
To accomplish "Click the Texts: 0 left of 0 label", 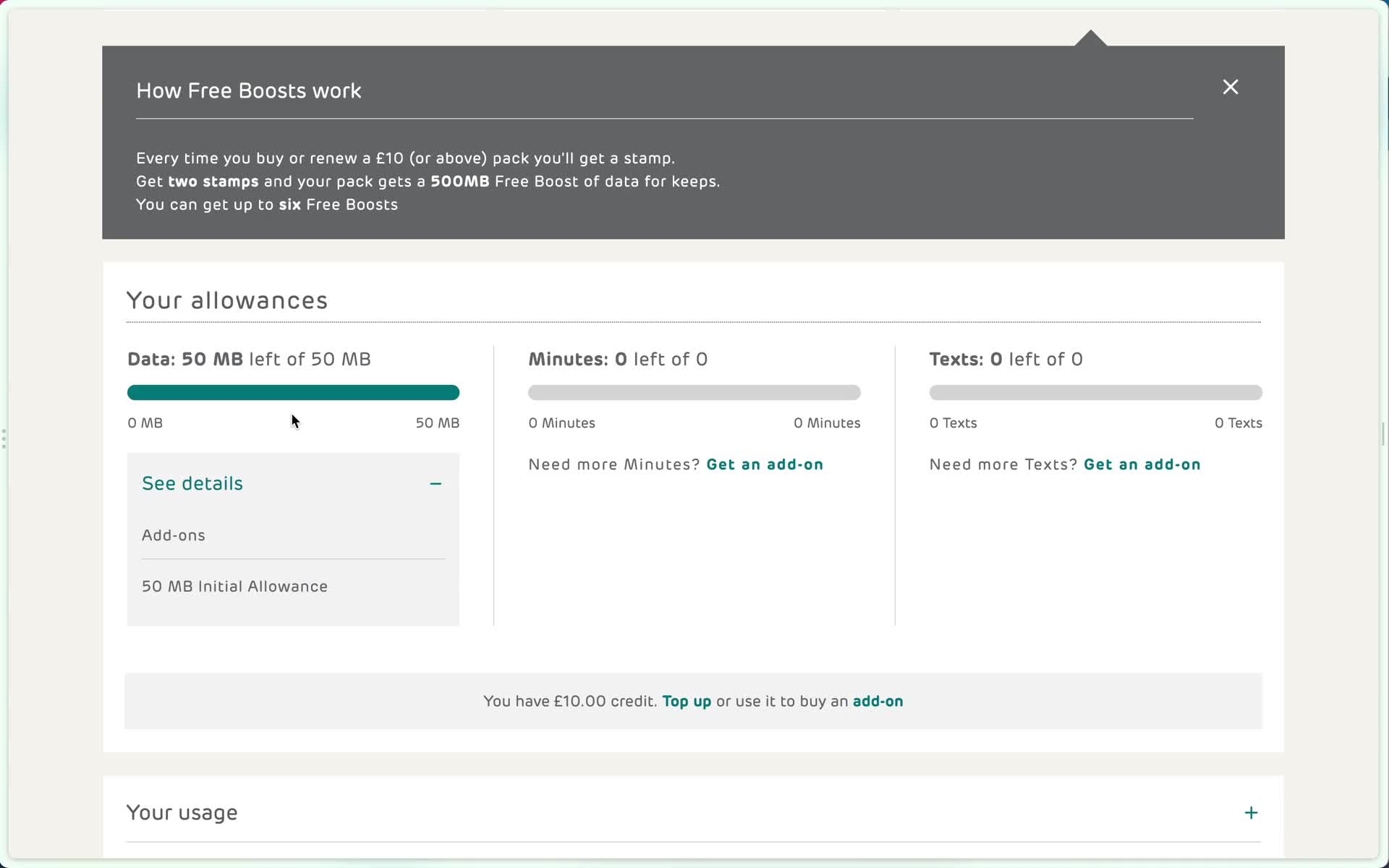I will (x=1006, y=359).
